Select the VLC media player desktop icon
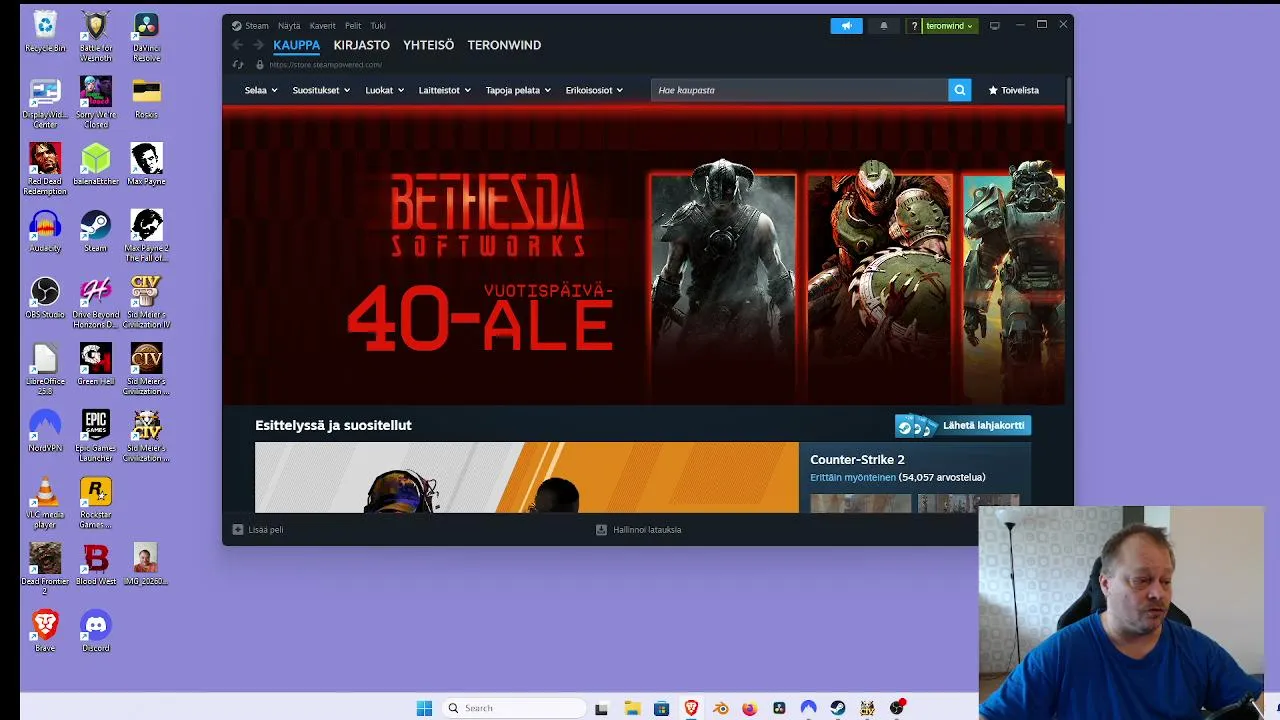 (x=45, y=504)
